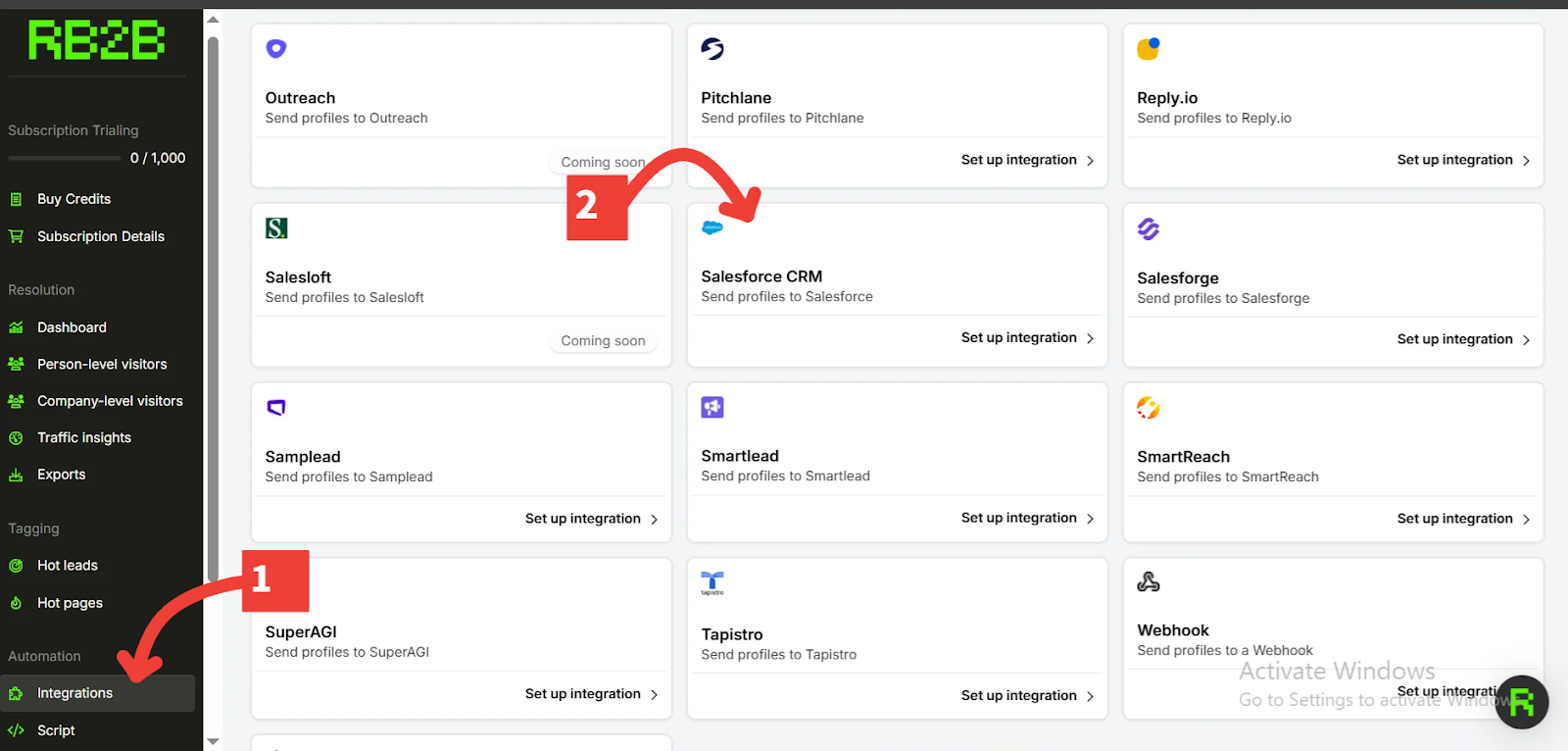Image resolution: width=1568 pixels, height=751 pixels.
Task: Click the Exports download icon
Action: click(x=16, y=475)
